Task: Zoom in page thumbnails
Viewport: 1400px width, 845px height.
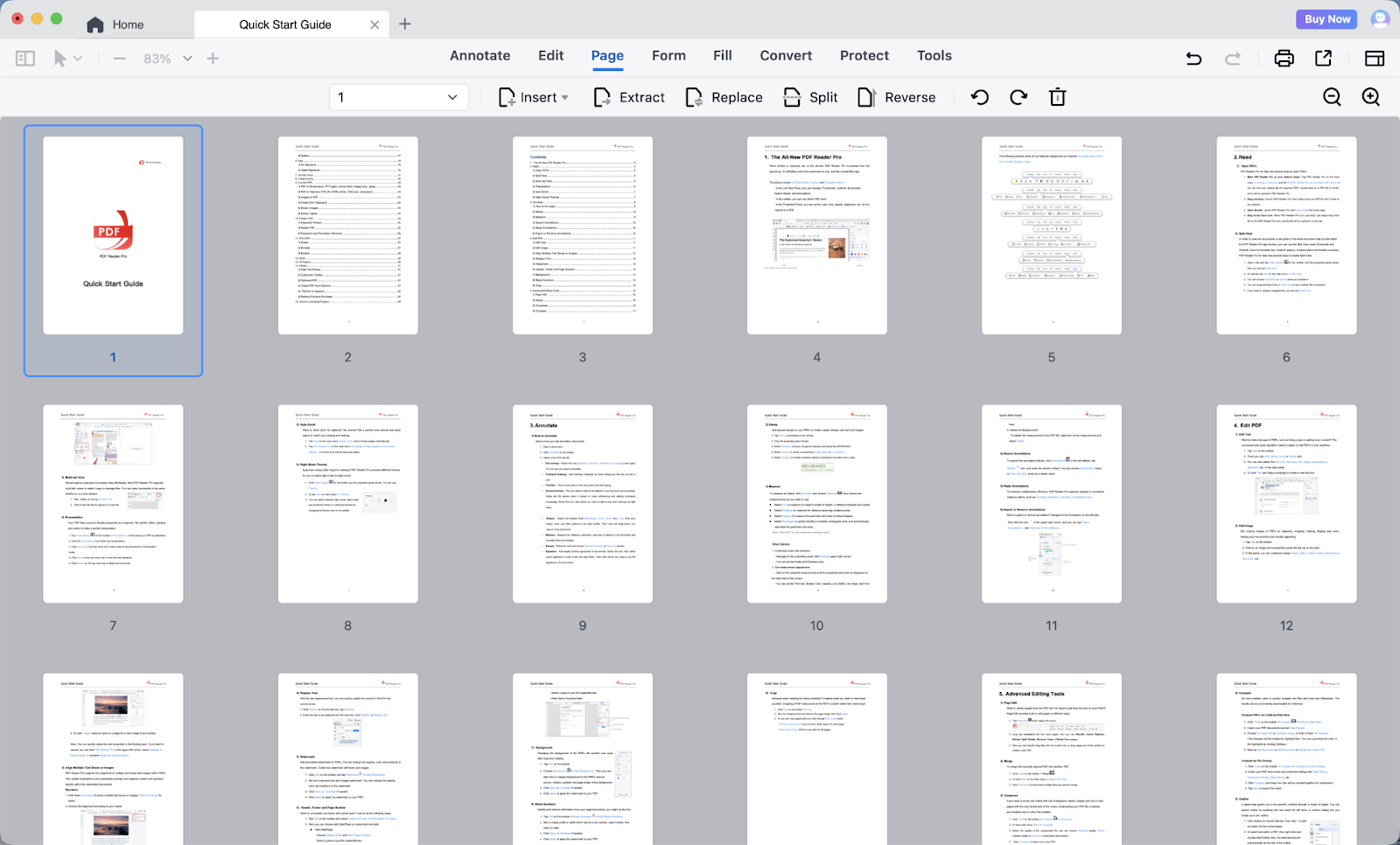Action: (1371, 97)
